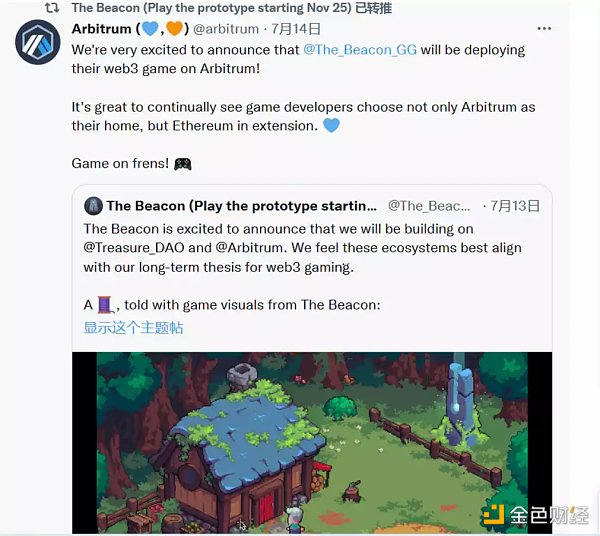Screen dimensions: 600x536
Task: Click the @arbitrum handle
Action: (226, 29)
